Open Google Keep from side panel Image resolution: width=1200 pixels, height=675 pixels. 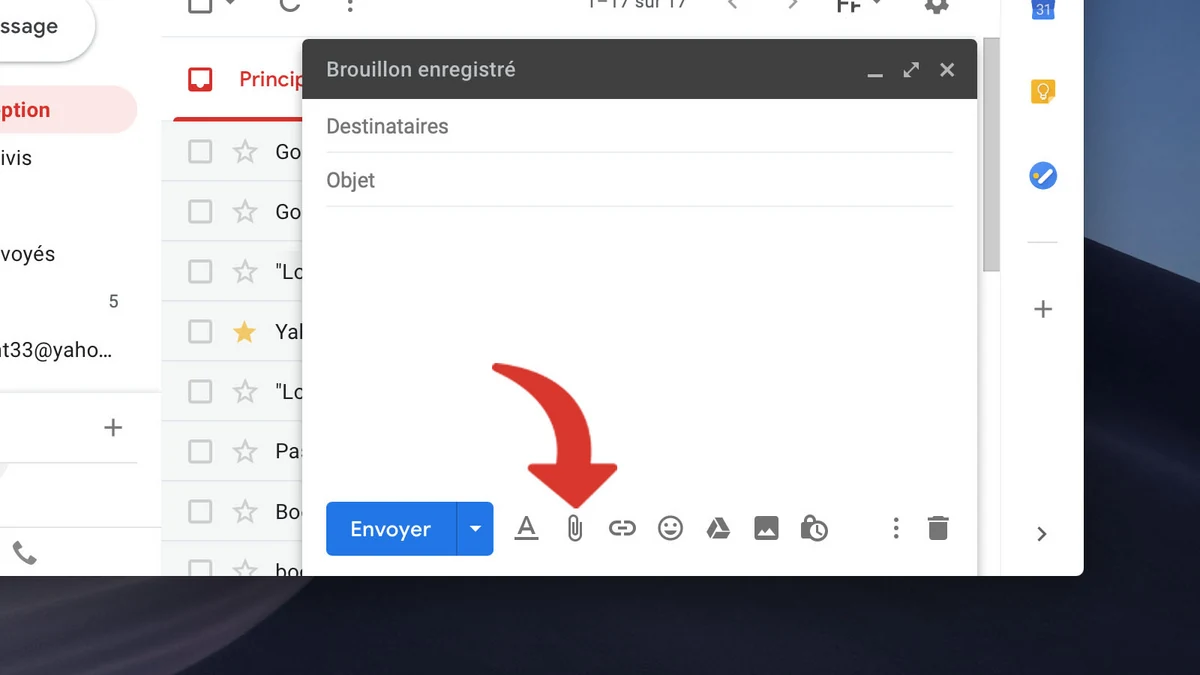pyautogui.click(x=1043, y=92)
